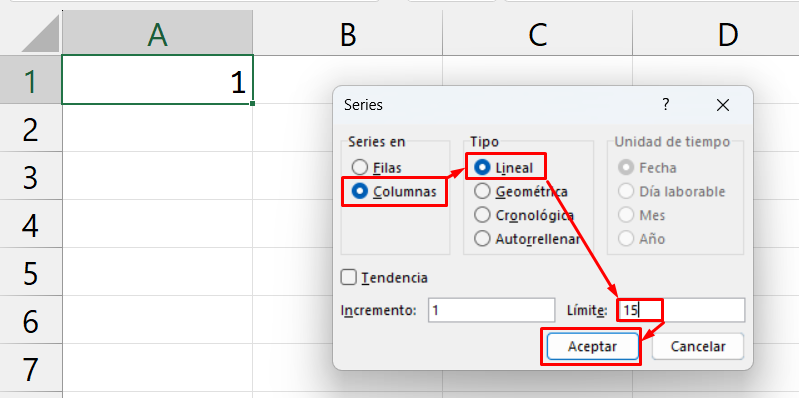This screenshot has height=398, width=799.
Task: Select column A header
Action: tap(157, 33)
